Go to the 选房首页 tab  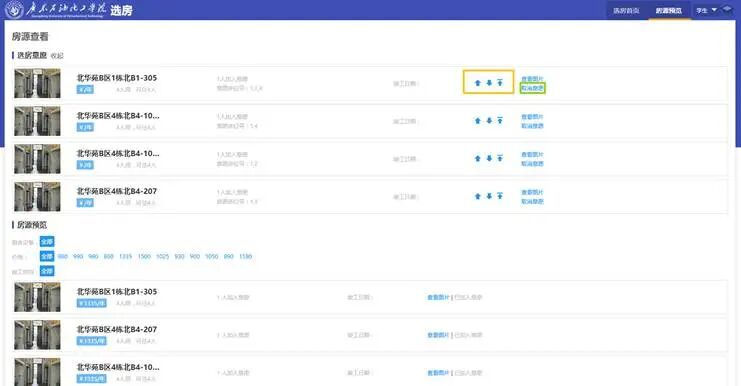pos(626,10)
